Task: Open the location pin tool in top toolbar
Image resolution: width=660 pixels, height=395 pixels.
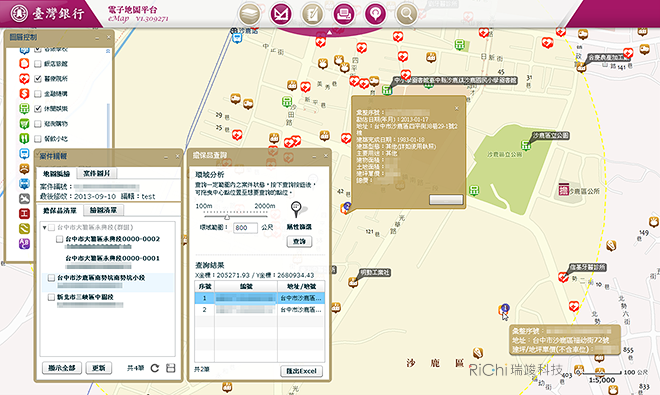Action: tap(375, 14)
